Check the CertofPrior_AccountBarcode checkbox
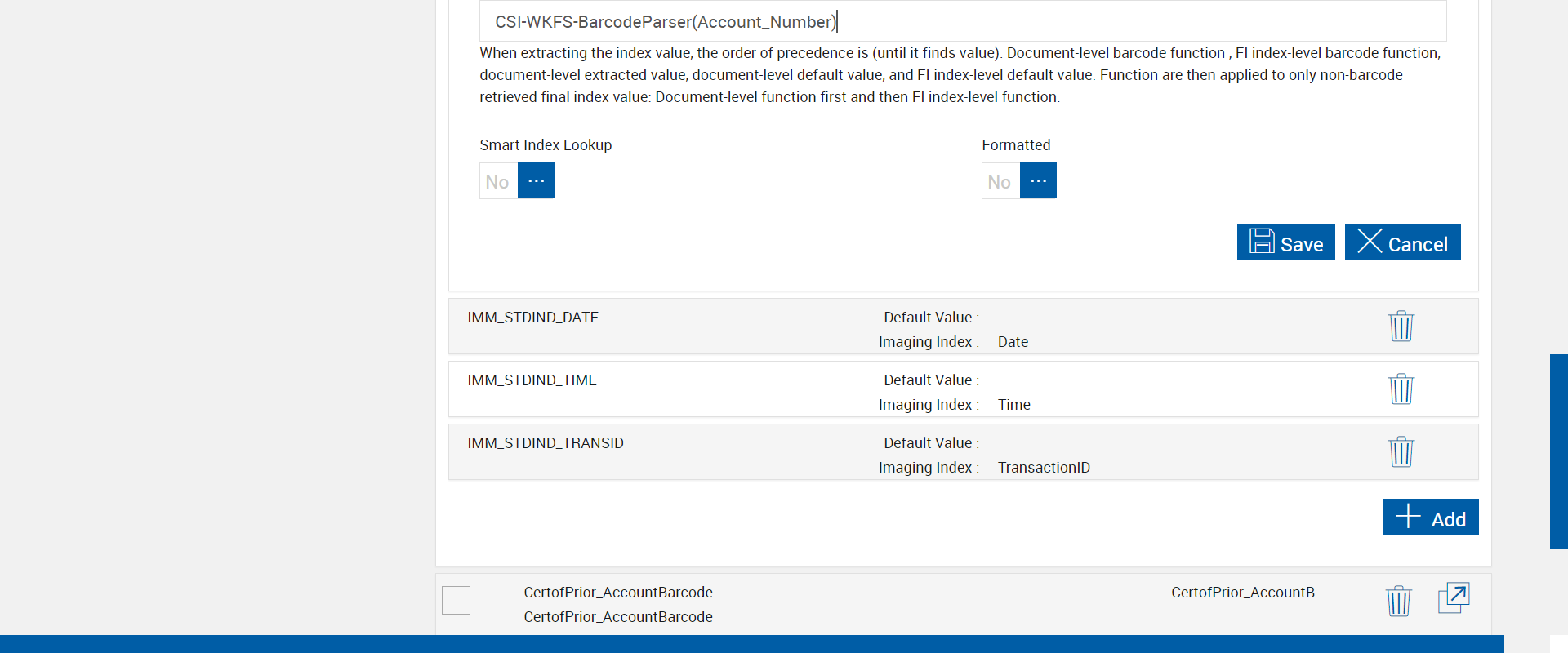Screen dimensions: 1568x653 click(456, 601)
